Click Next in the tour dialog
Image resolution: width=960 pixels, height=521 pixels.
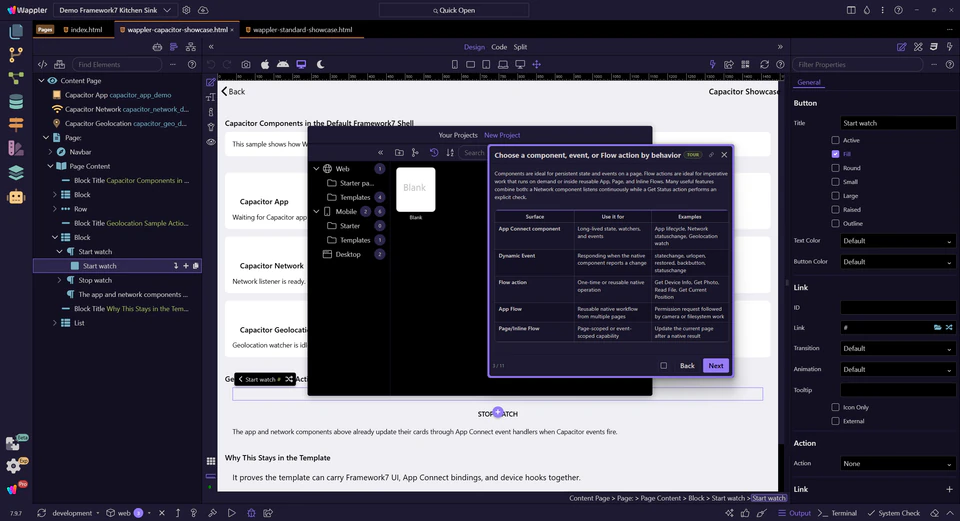coord(716,365)
